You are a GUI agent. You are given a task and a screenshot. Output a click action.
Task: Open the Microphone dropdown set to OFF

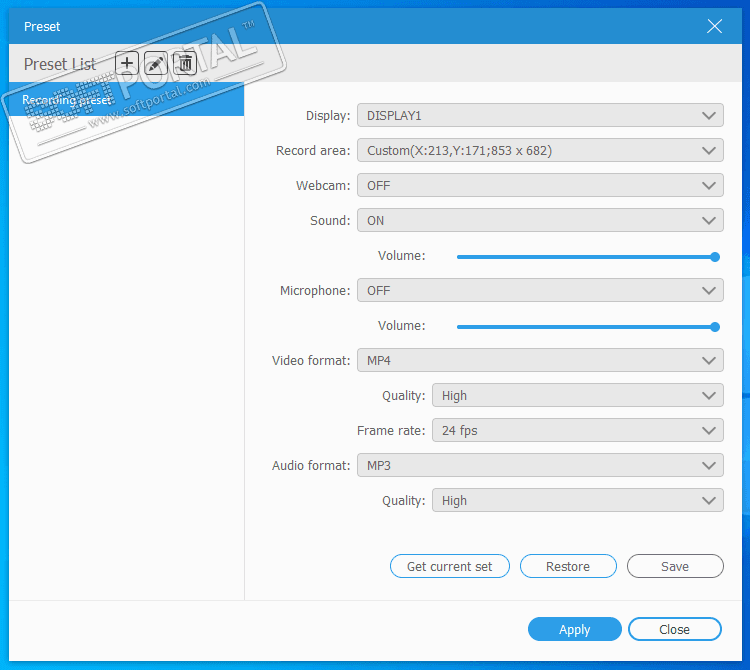[x=540, y=290]
